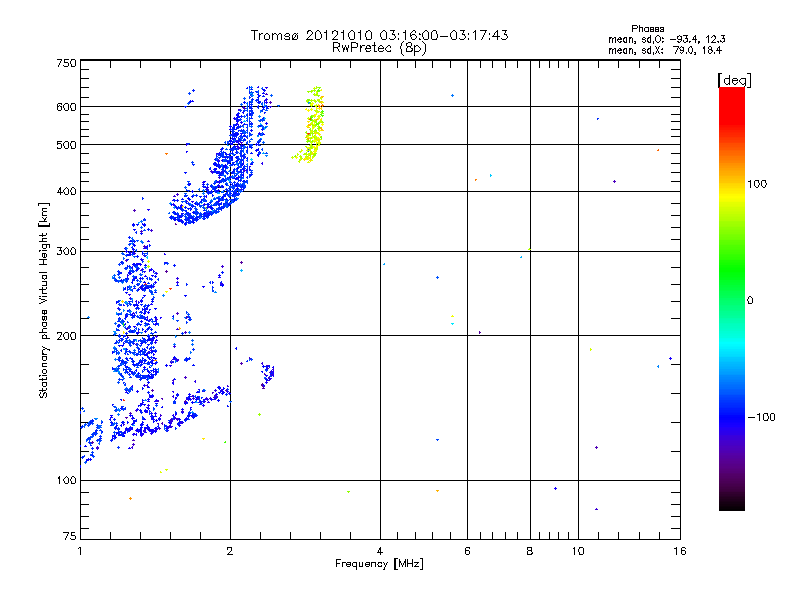
Task: Click the "Phases" header text
Action: (x=647, y=29)
